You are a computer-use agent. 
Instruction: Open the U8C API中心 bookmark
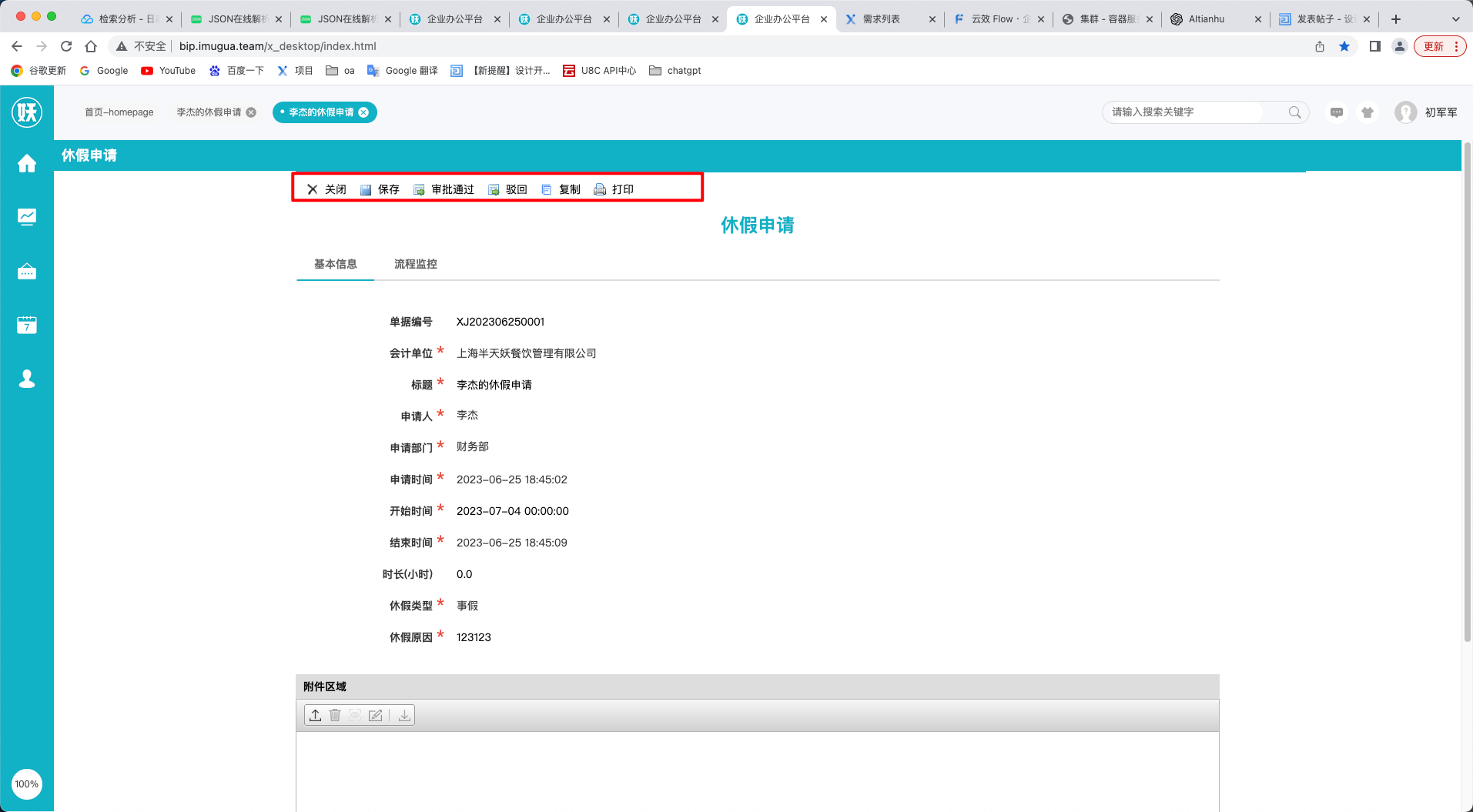pos(600,71)
